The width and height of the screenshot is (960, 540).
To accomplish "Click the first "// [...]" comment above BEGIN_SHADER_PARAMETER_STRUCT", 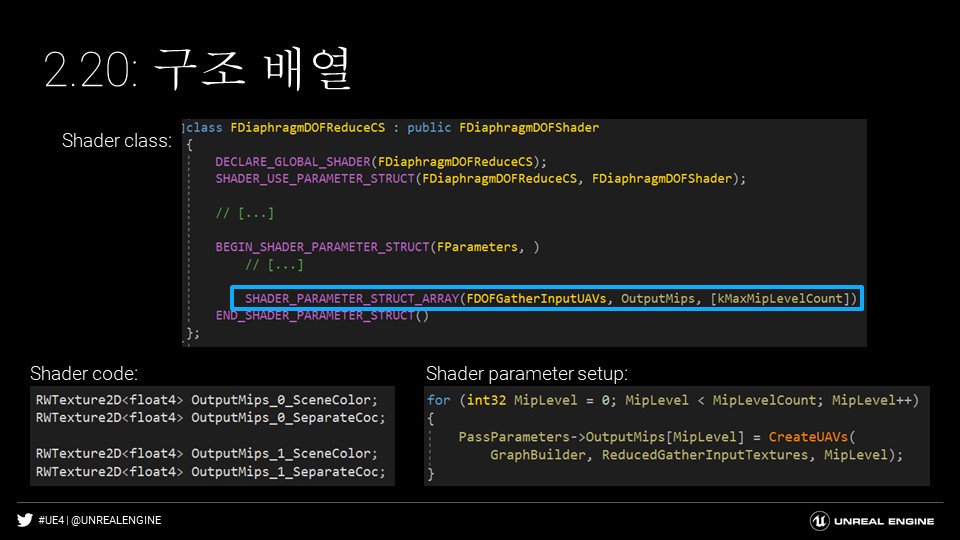I will tap(245, 213).
